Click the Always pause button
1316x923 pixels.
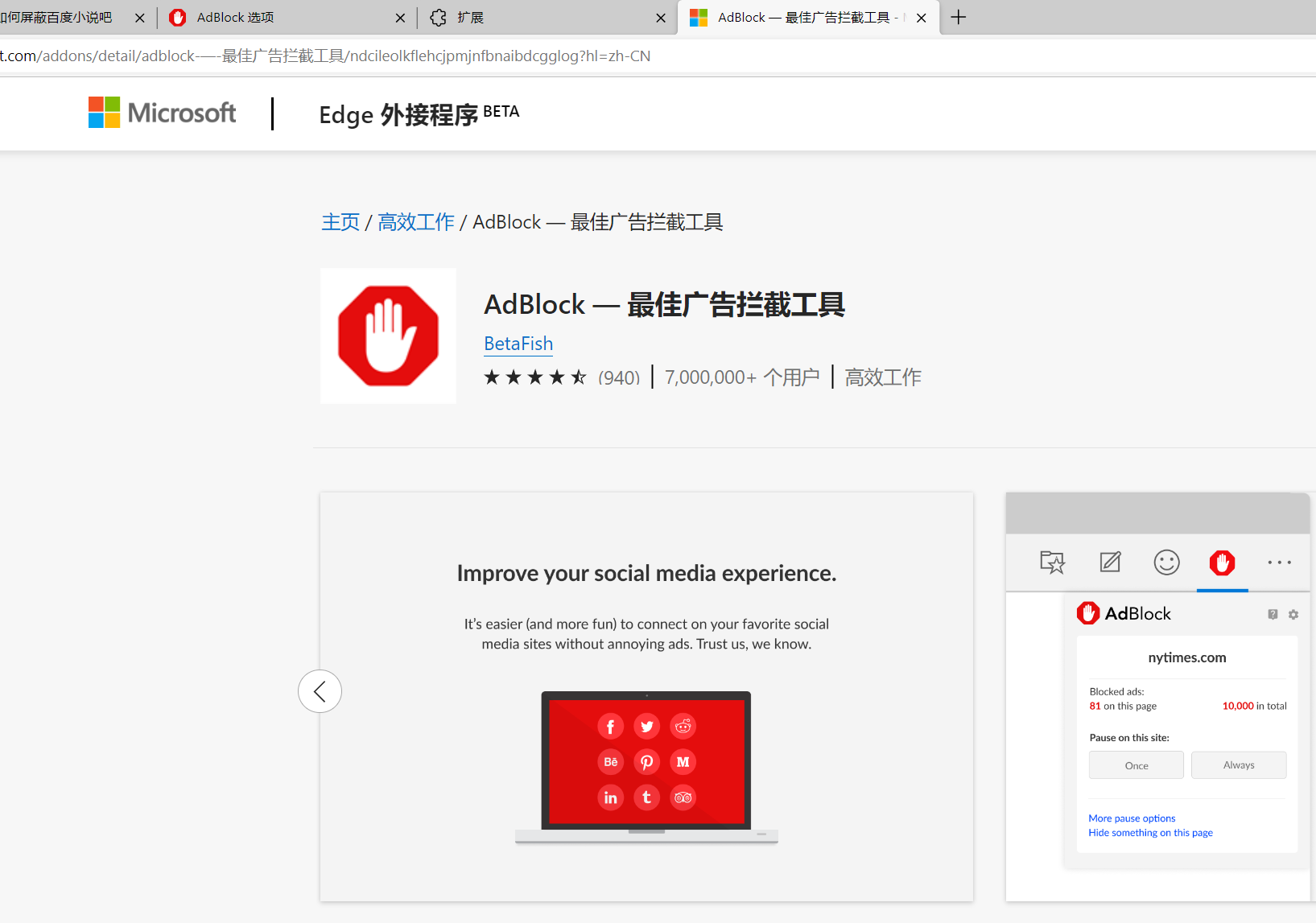pyautogui.click(x=1239, y=765)
